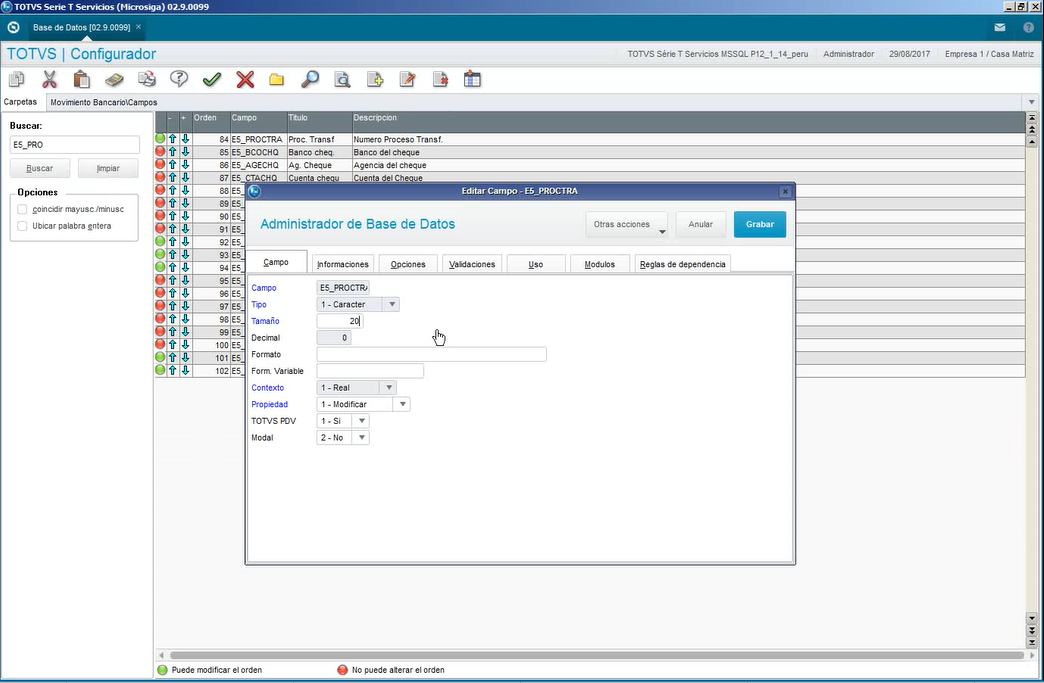Screen dimensions: 1044x683
Task: Click the printer toolbar icon
Action: 146,80
